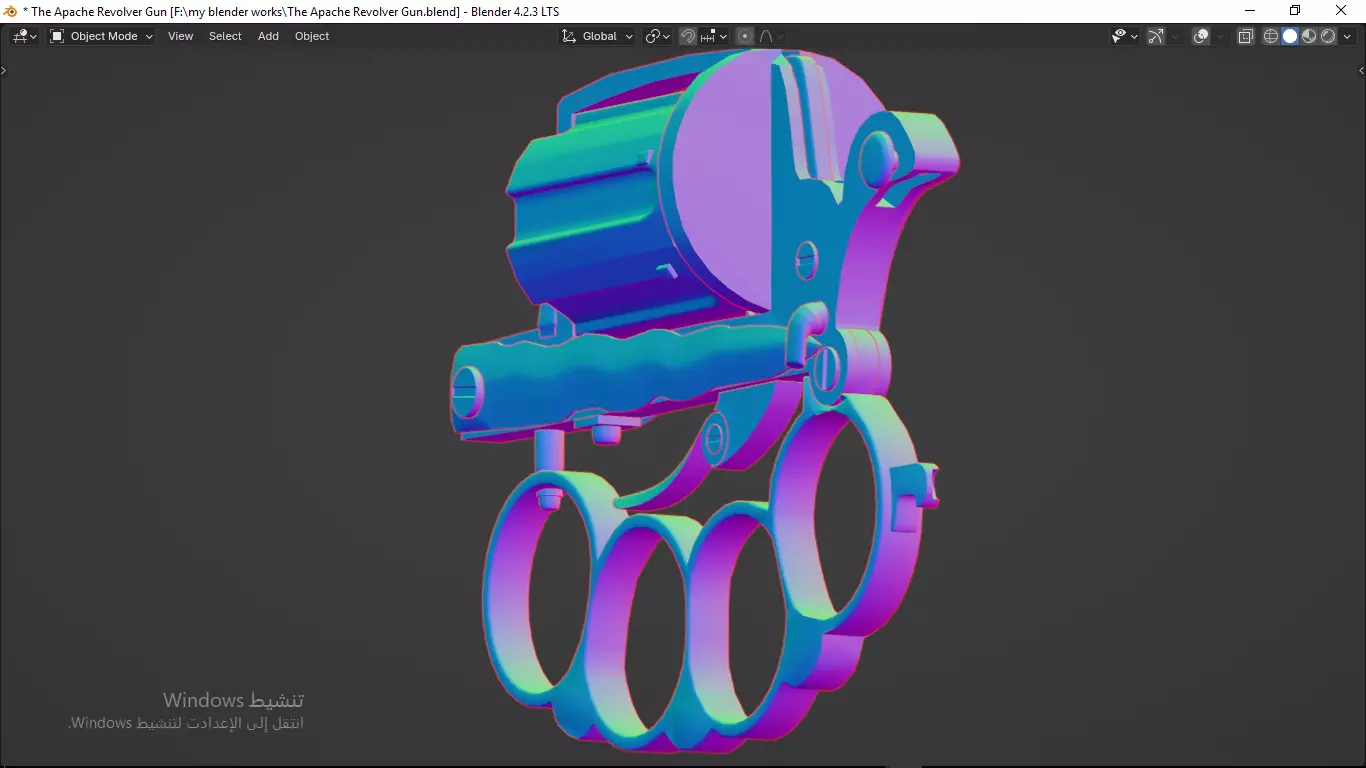This screenshot has width=1366, height=768.
Task: Open the Add menu
Action: pyautogui.click(x=268, y=36)
